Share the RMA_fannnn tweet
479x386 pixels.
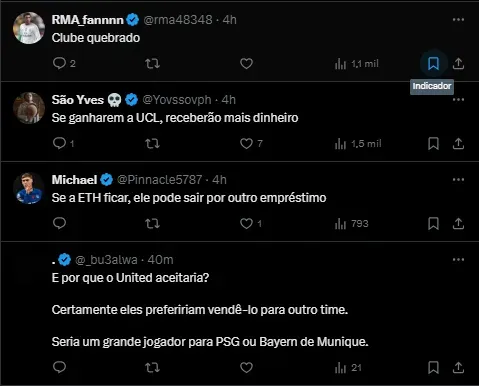(458, 63)
